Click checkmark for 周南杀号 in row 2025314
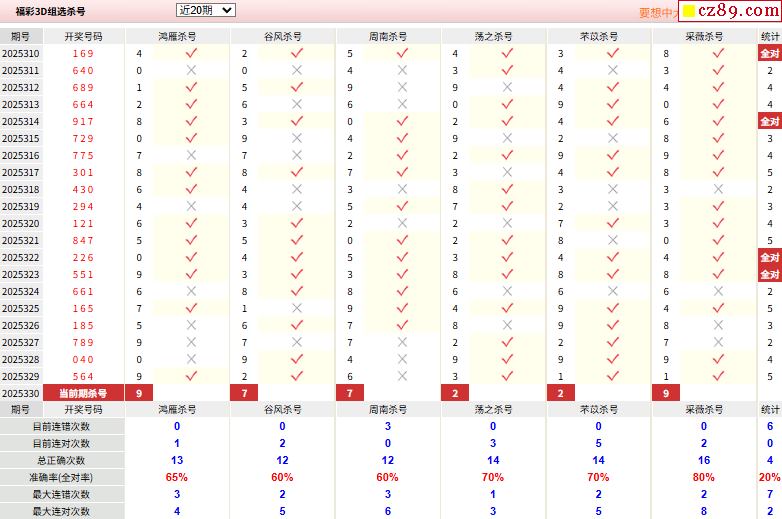Screen dimensions: 782x519 (x=402, y=121)
